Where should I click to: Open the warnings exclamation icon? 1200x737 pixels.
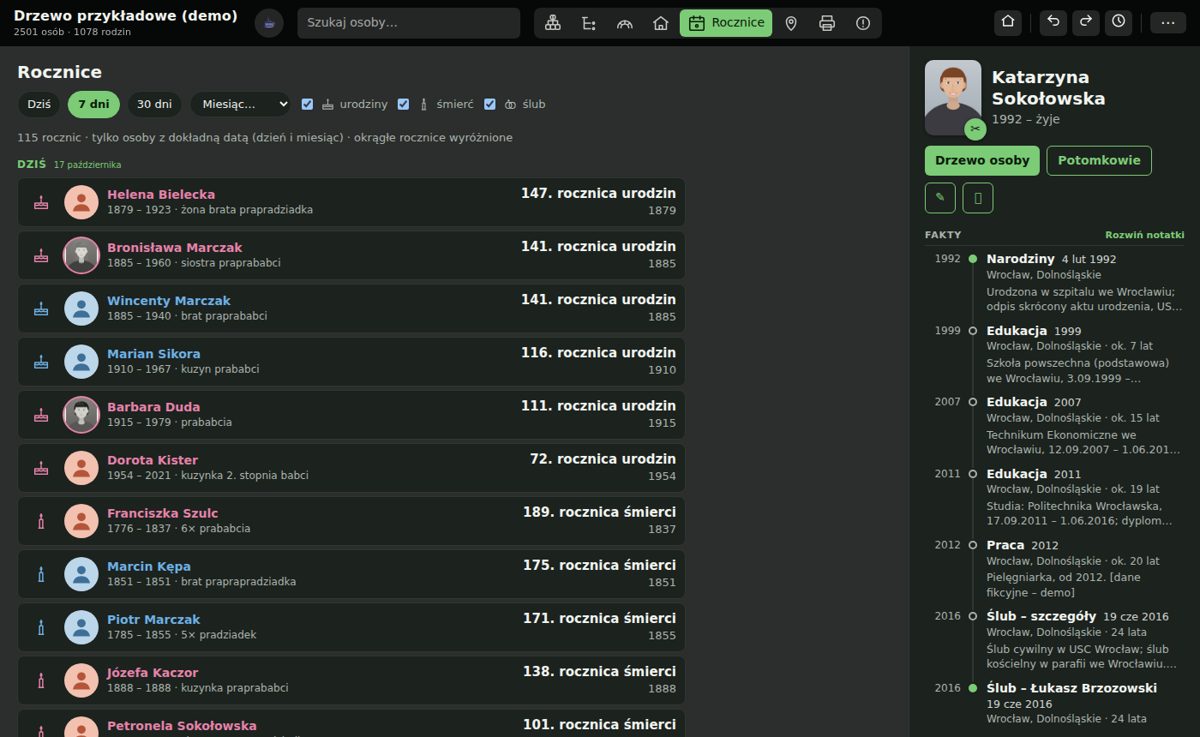(x=863, y=23)
